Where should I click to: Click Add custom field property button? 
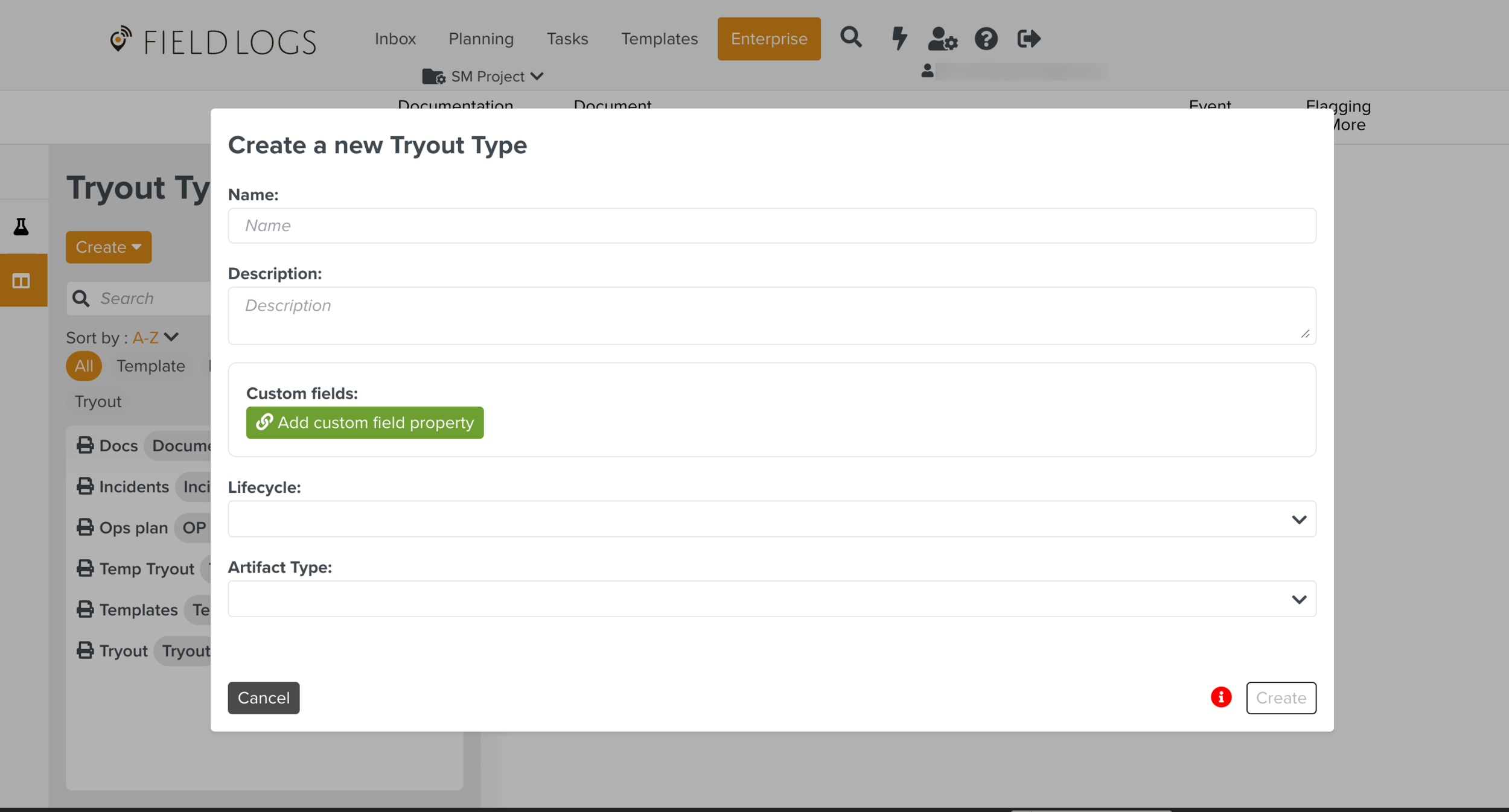pos(365,422)
